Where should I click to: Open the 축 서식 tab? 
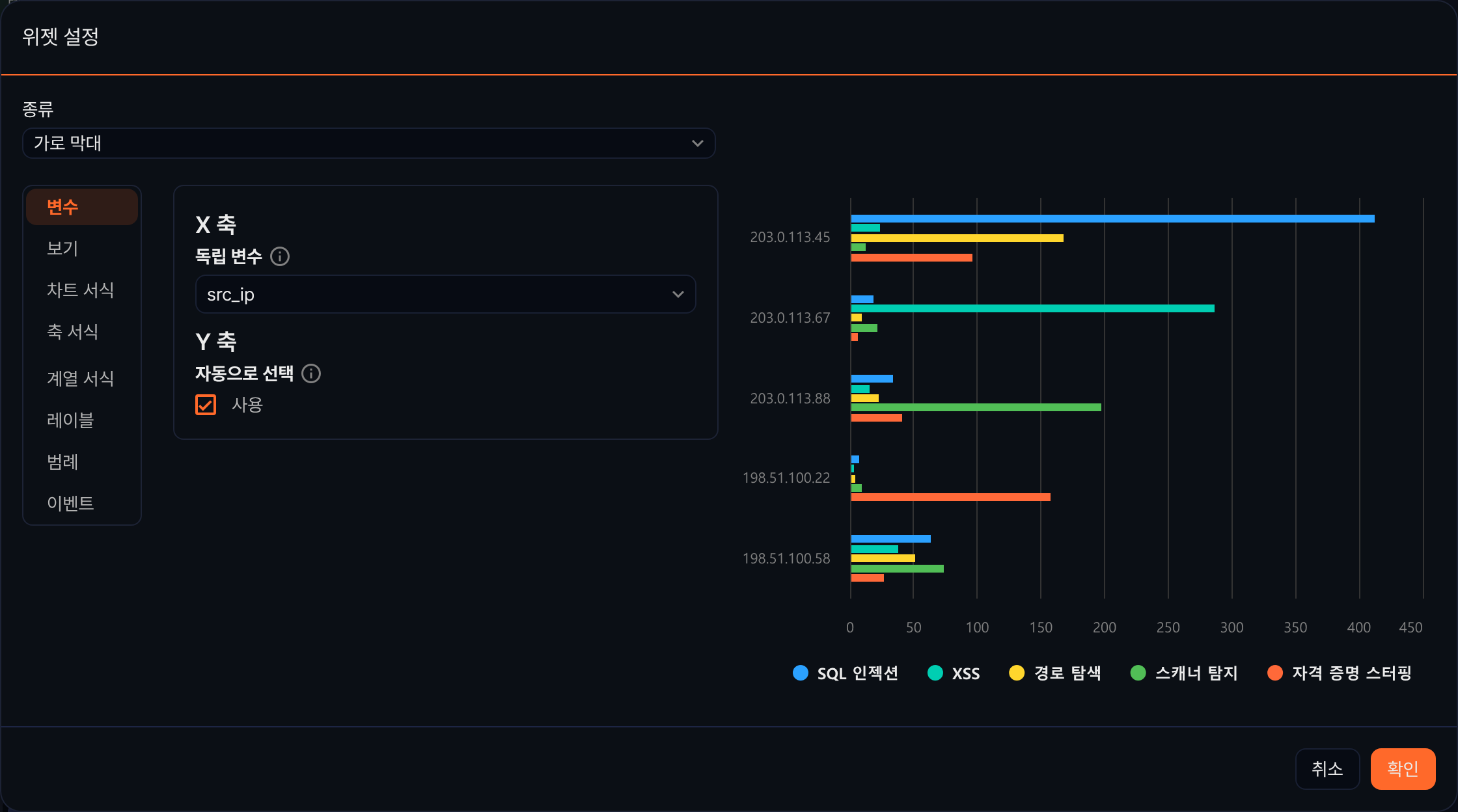tap(82, 332)
